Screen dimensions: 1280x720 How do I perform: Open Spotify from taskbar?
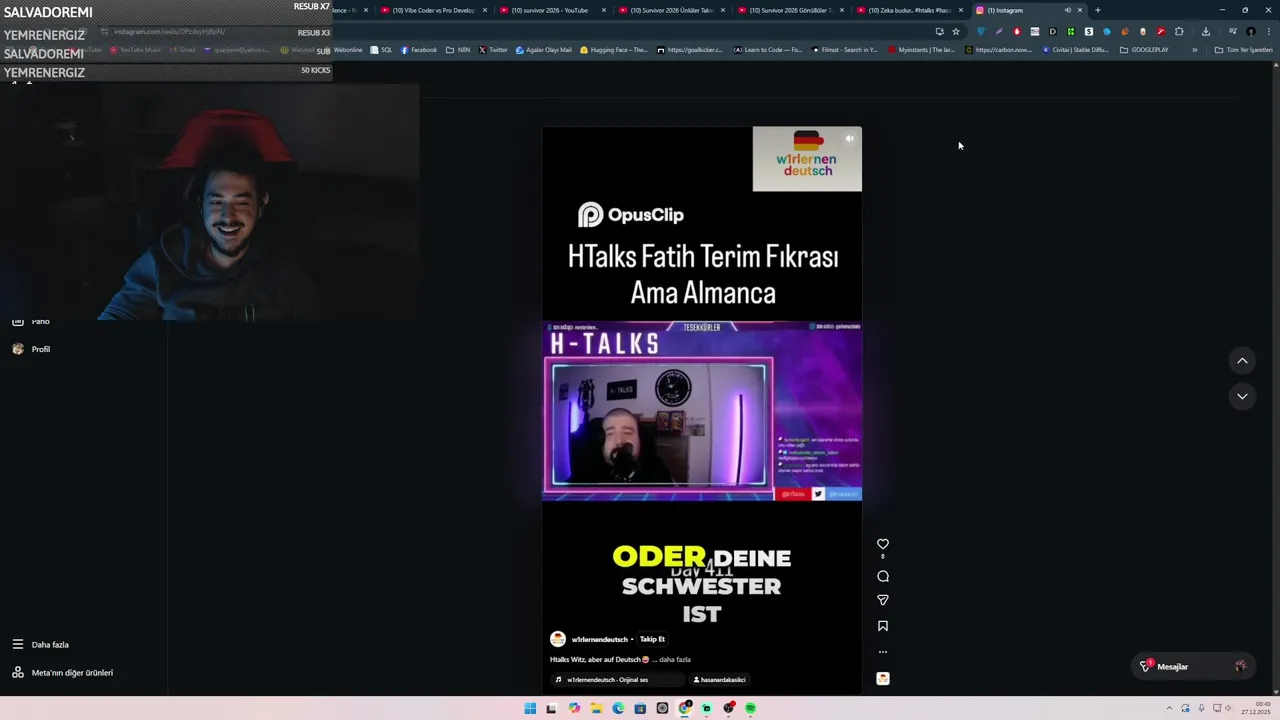pos(750,708)
